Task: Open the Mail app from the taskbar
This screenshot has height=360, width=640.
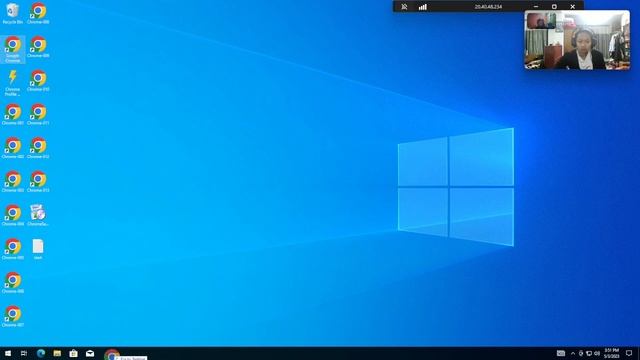Action: (90, 353)
